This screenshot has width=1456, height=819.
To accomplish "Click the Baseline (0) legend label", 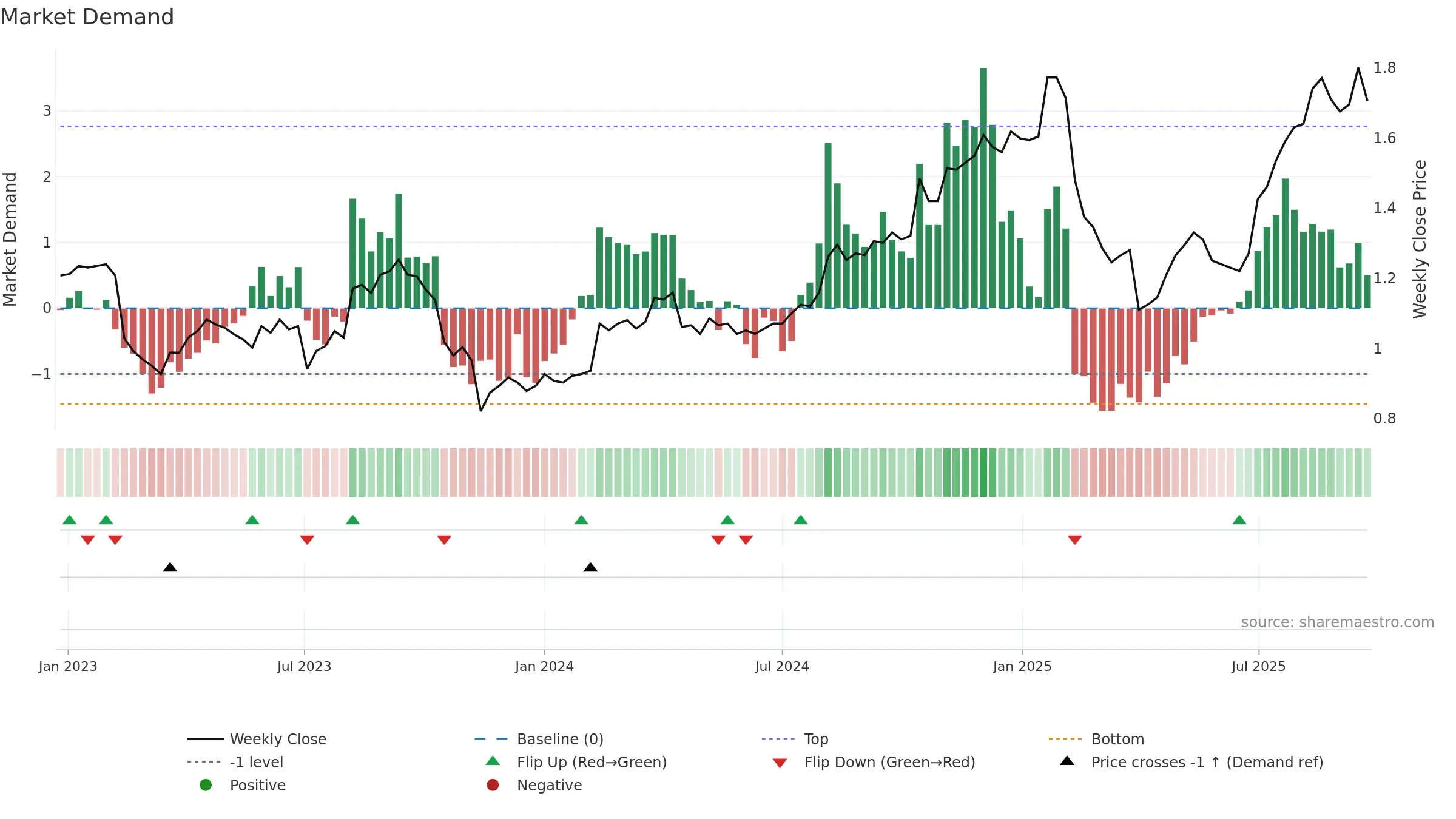I will 560,739.
